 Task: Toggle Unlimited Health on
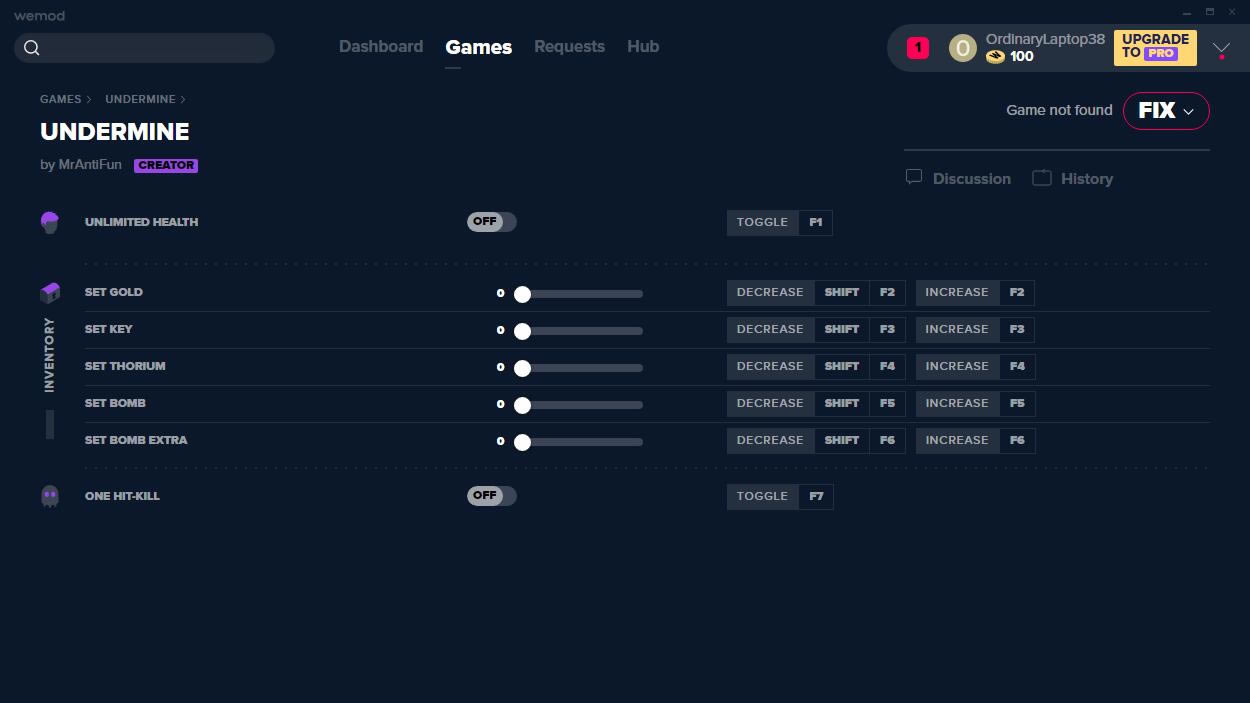coord(491,222)
